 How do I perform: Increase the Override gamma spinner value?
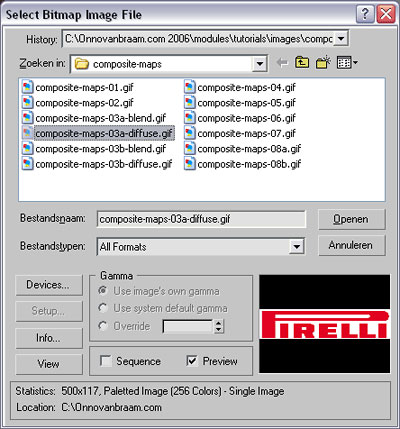(x=218, y=323)
